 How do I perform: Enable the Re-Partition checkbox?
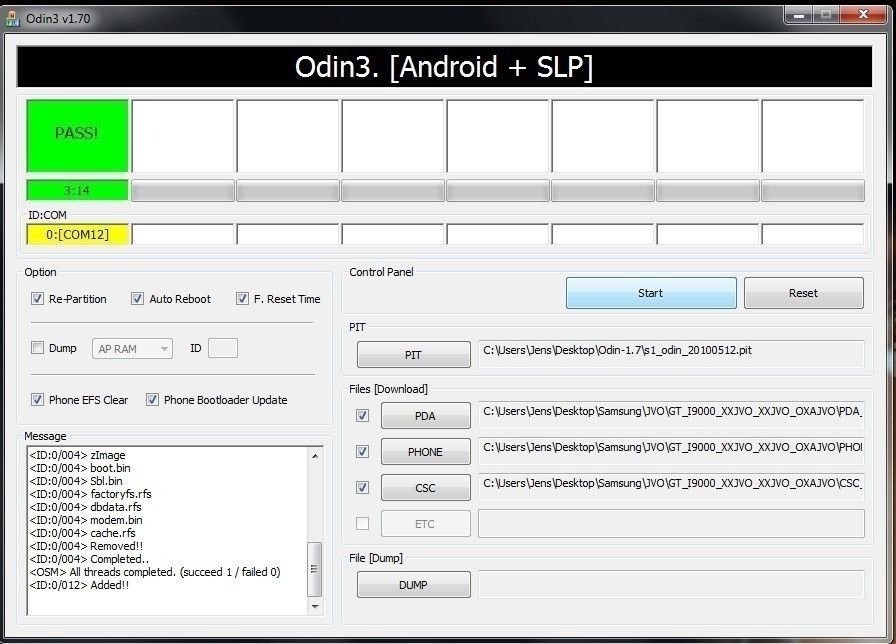38,299
